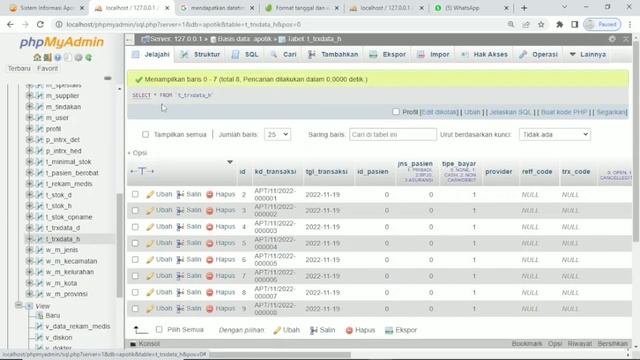The height and width of the screenshot is (360, 640).
Task: Click table icon next to m_user
Action: coord(40,118)
